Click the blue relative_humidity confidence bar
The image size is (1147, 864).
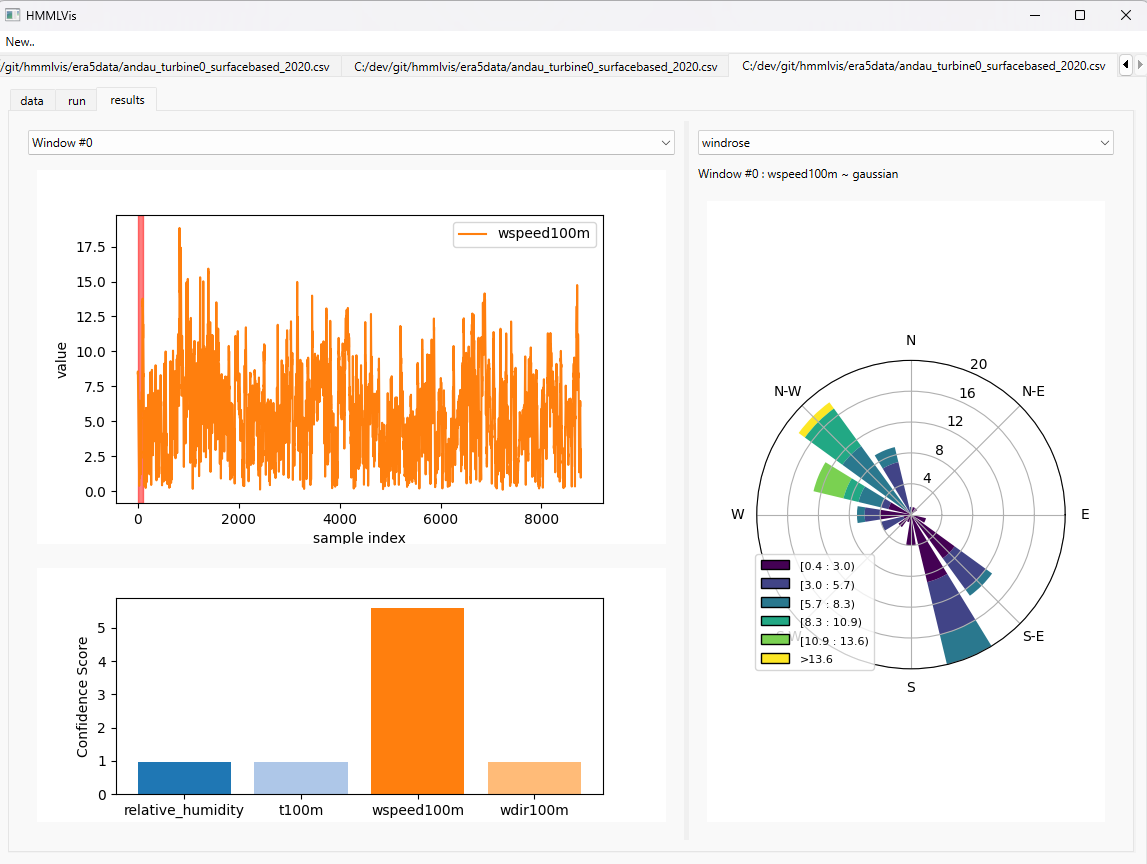point(184,778)
